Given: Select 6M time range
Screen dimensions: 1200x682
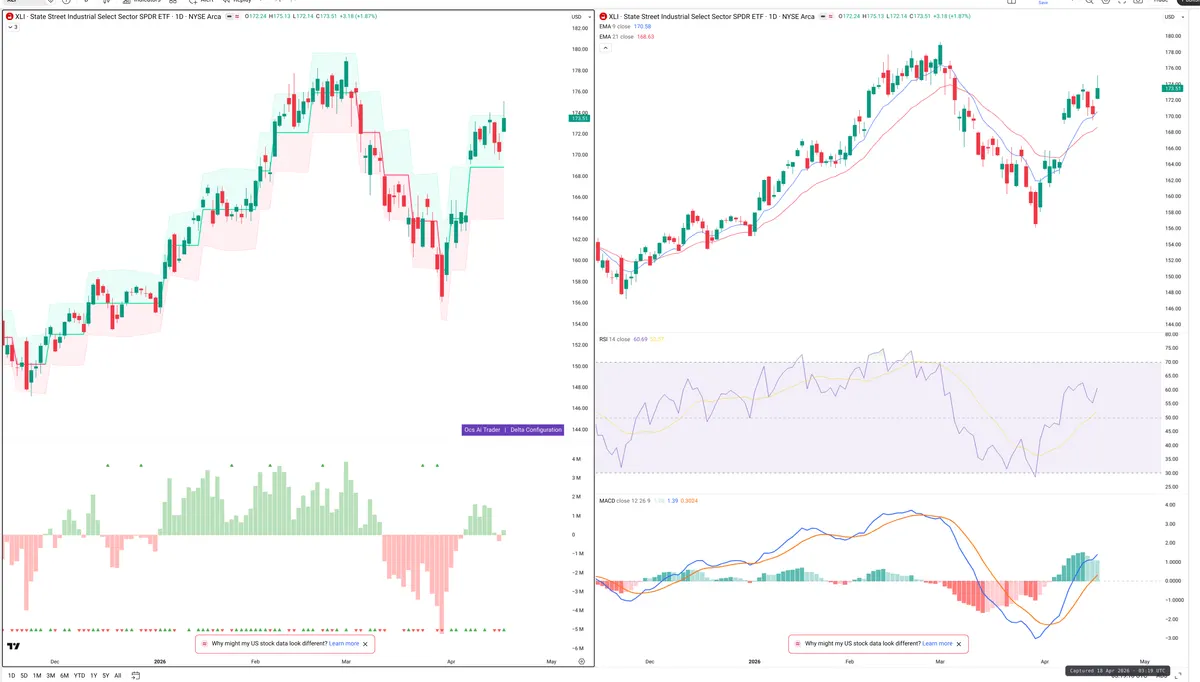Looking at the screenshot, I should (64, 676).
